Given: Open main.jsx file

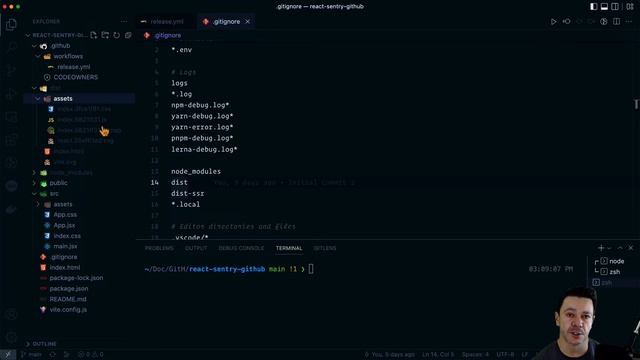Looking at the screenshot, I should click(65, 246).
